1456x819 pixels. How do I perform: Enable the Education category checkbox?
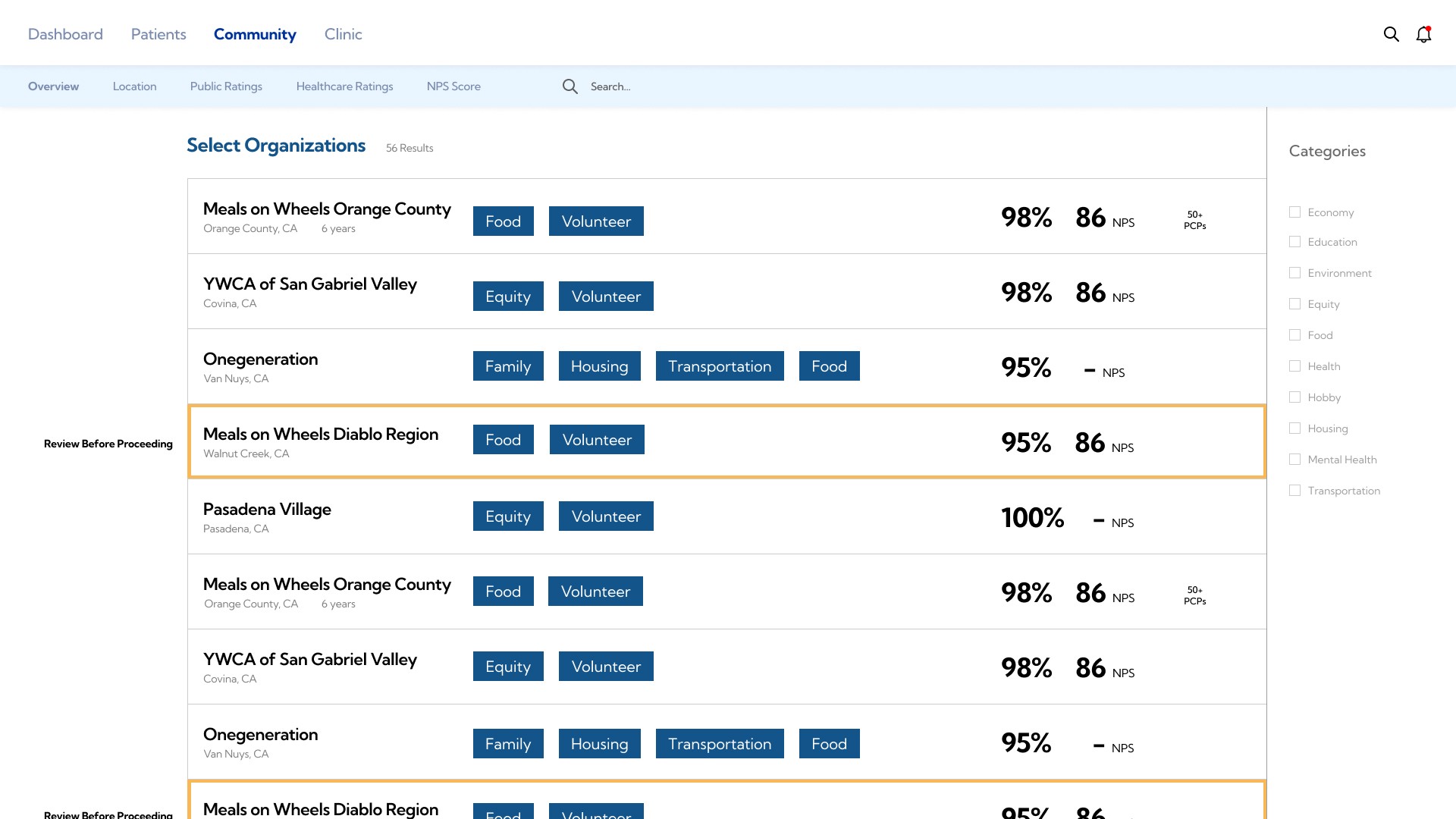point(1294,242)
